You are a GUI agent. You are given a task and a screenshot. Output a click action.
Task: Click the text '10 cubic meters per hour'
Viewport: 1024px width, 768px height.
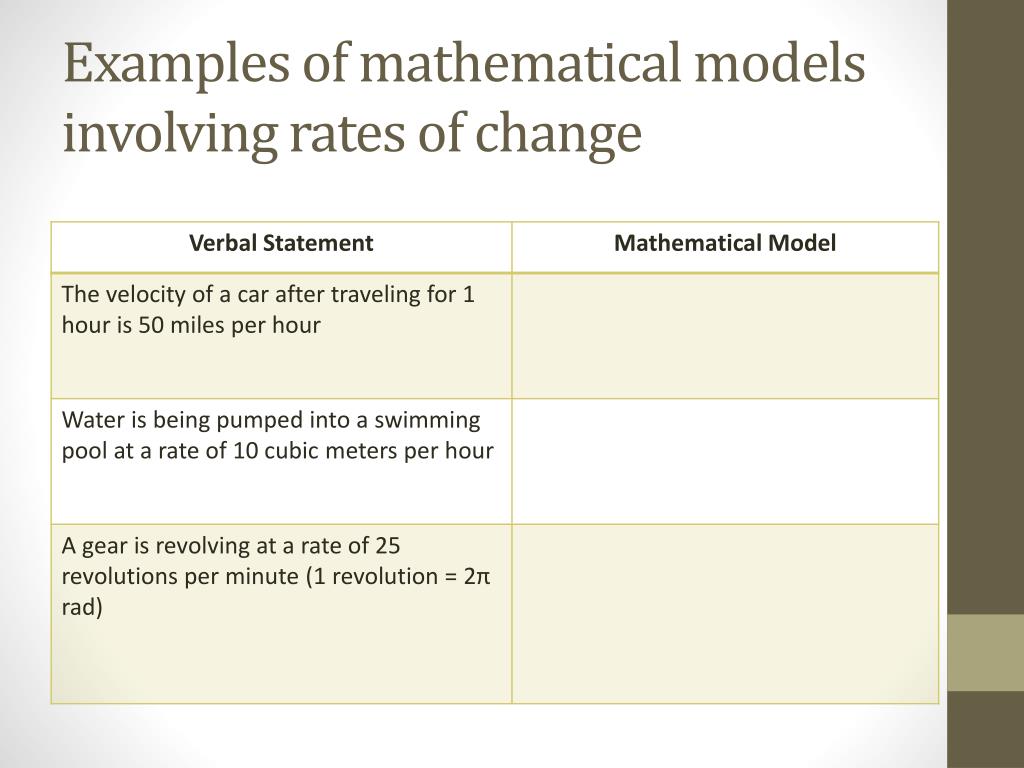[x=363, y=451]
